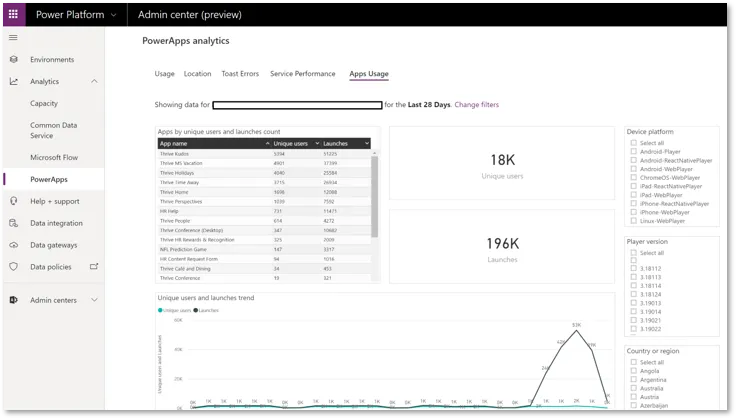Check Select all under Device platform
Image resolution: width=736 pixels, height=419 pixels.
click(634, 143)
